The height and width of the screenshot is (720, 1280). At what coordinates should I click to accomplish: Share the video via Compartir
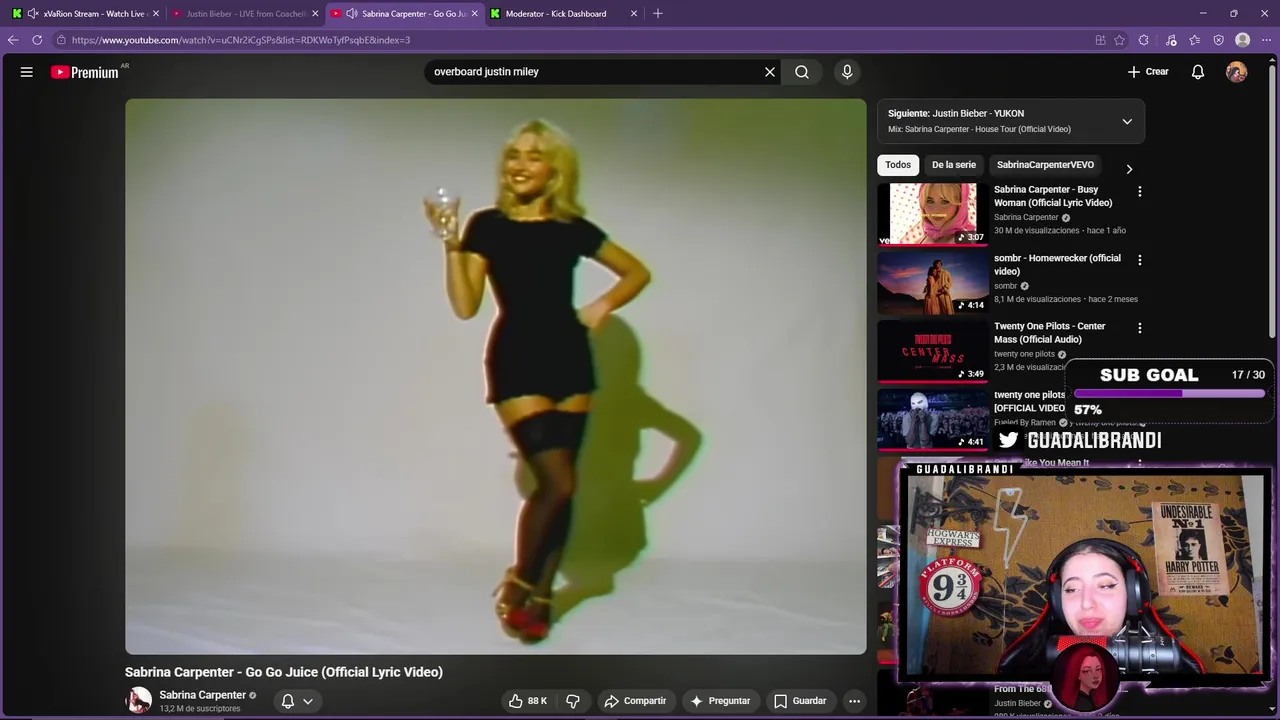(635, 701)
